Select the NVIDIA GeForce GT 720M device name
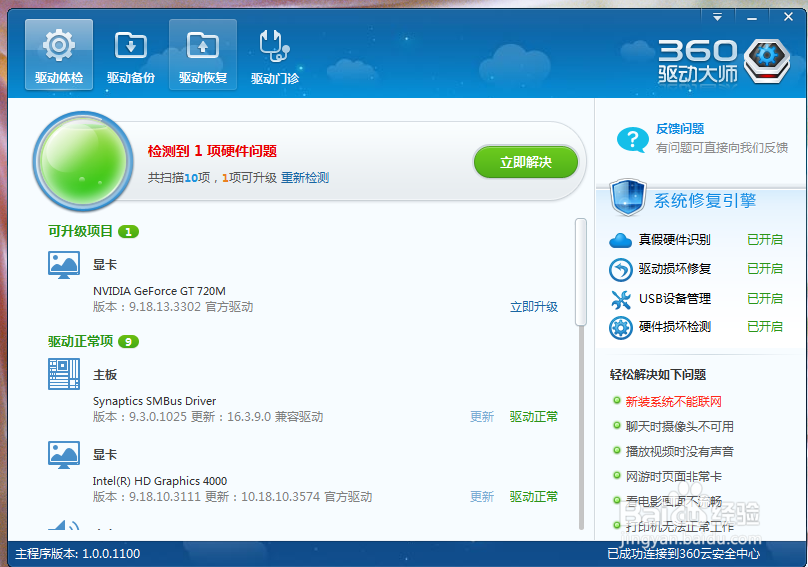The height and width of the screenshot is (567, 808). pyautogui.click(x=159, y=291)
